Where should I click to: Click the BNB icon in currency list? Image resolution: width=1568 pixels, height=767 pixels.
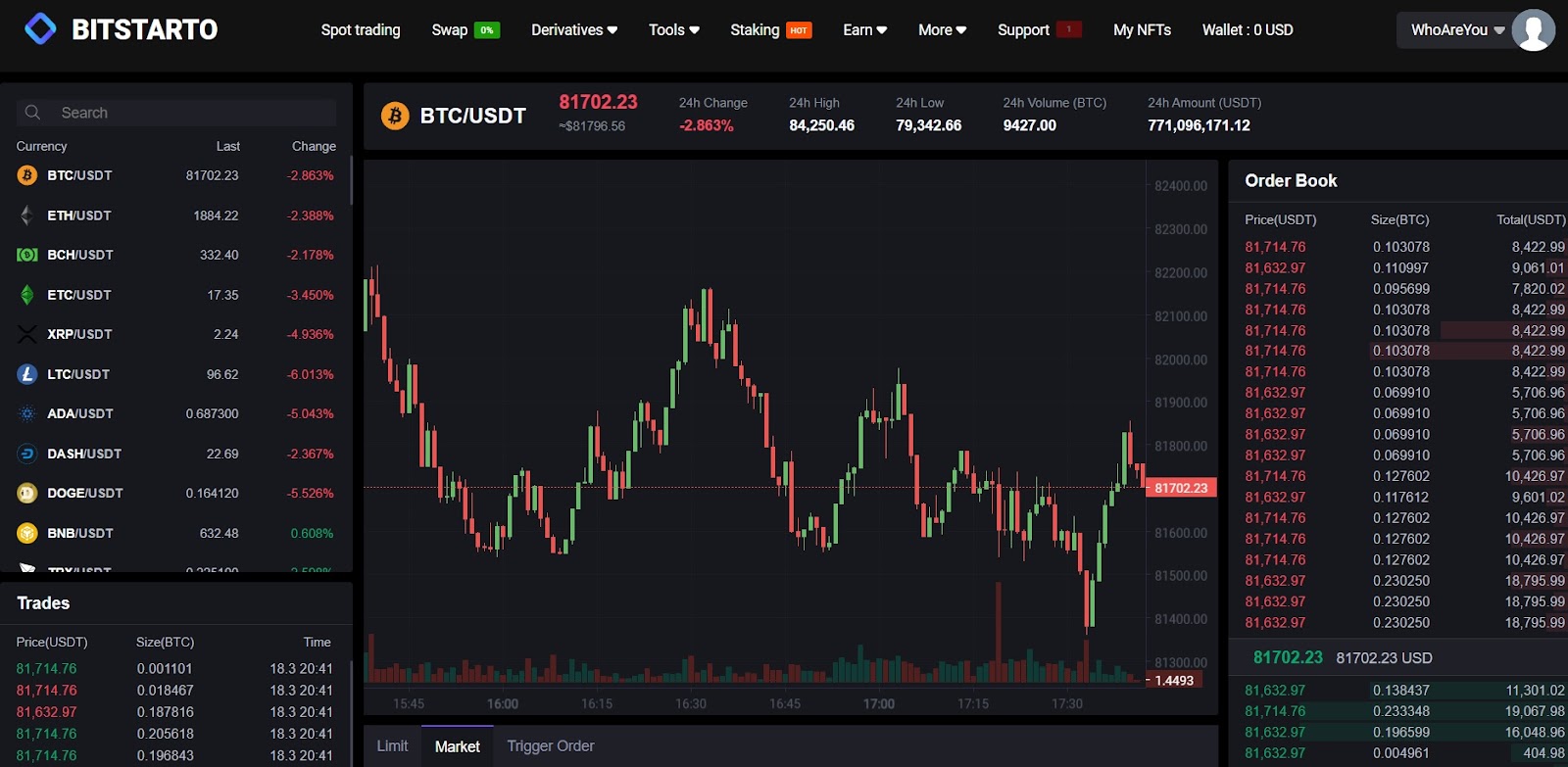pos(27,533)
